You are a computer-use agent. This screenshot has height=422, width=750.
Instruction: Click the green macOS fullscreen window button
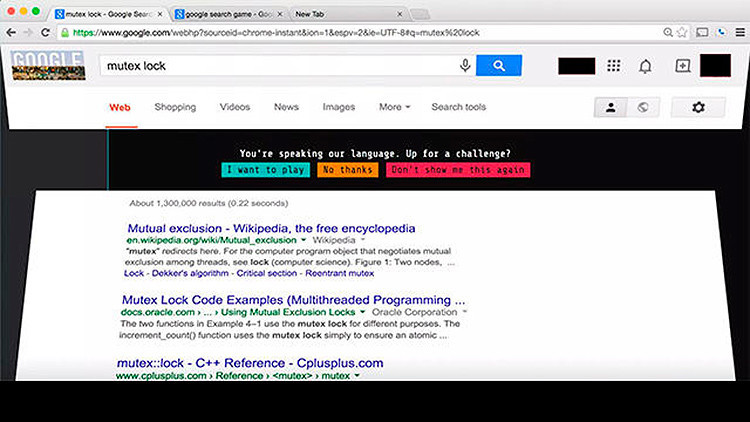click(x=36, y=11)
